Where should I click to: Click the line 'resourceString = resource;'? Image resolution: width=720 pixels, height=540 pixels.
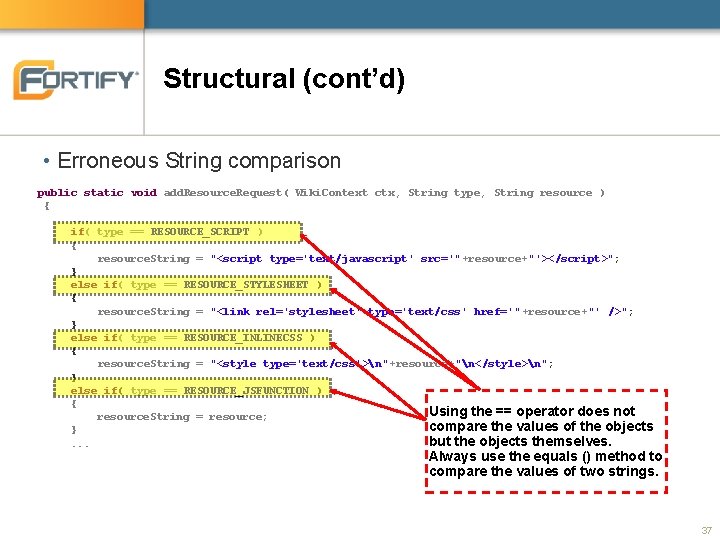point(181,417)
